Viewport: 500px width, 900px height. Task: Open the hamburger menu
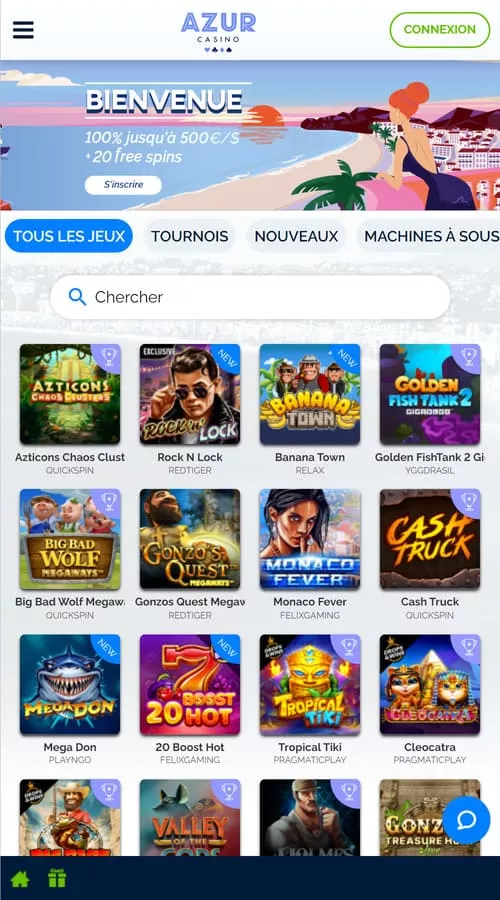[x=23, y=30]
